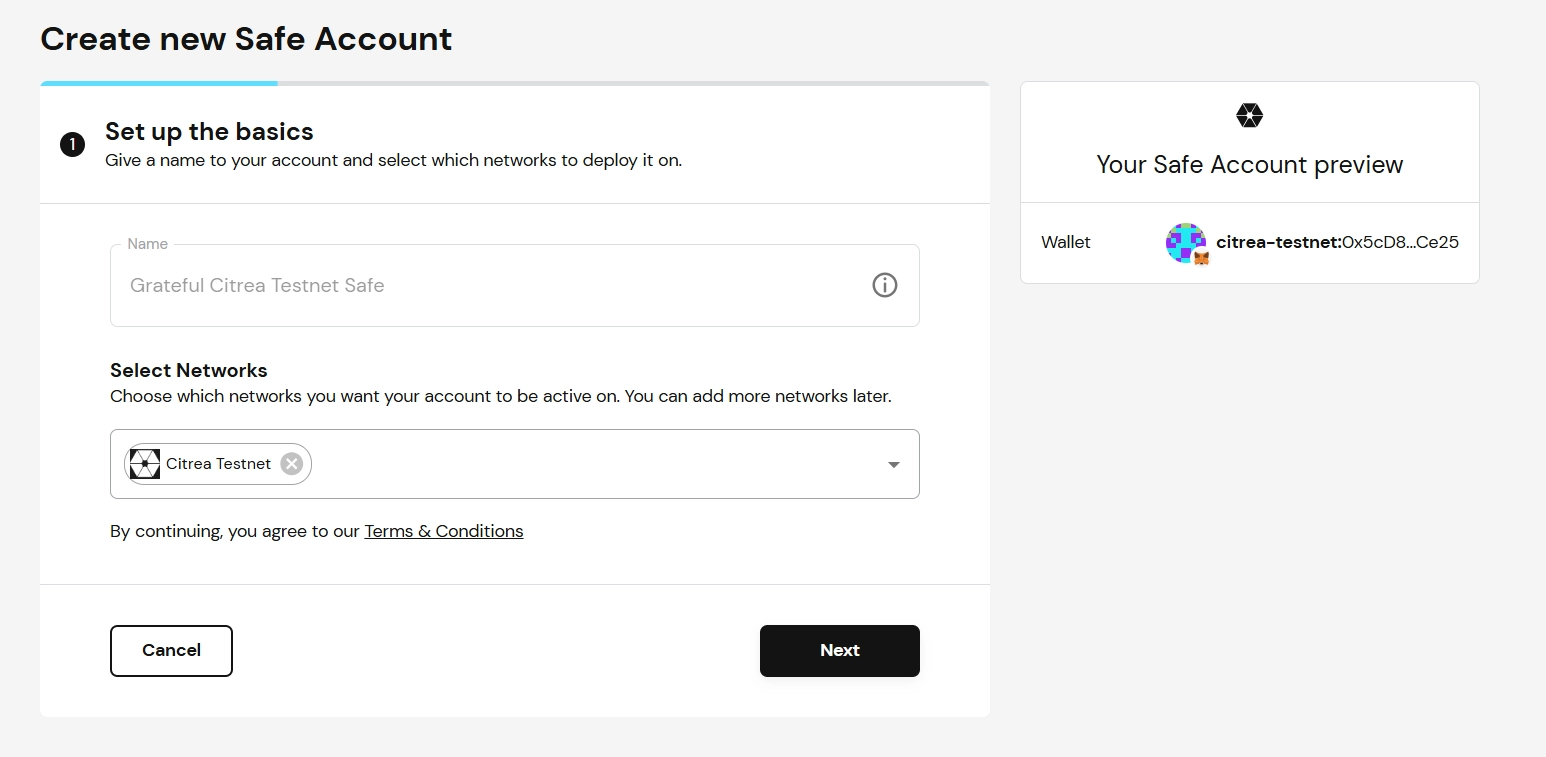Viewport: 1546px width, 757px height.
Task: Click the Citrea Testnet logo in the chip
Action: pyautogui.click(x=145, y=464)
